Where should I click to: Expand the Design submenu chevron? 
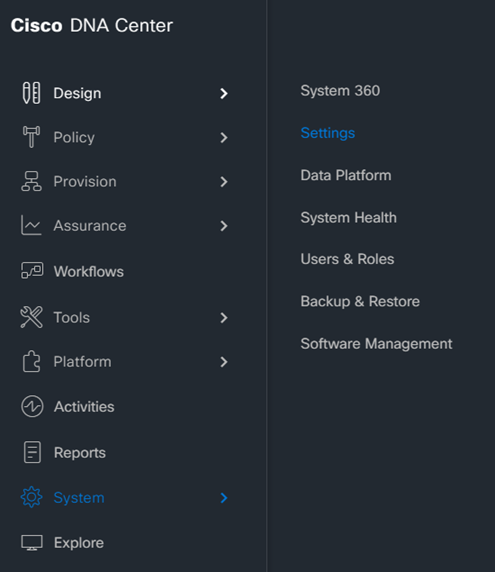[224, 93]
